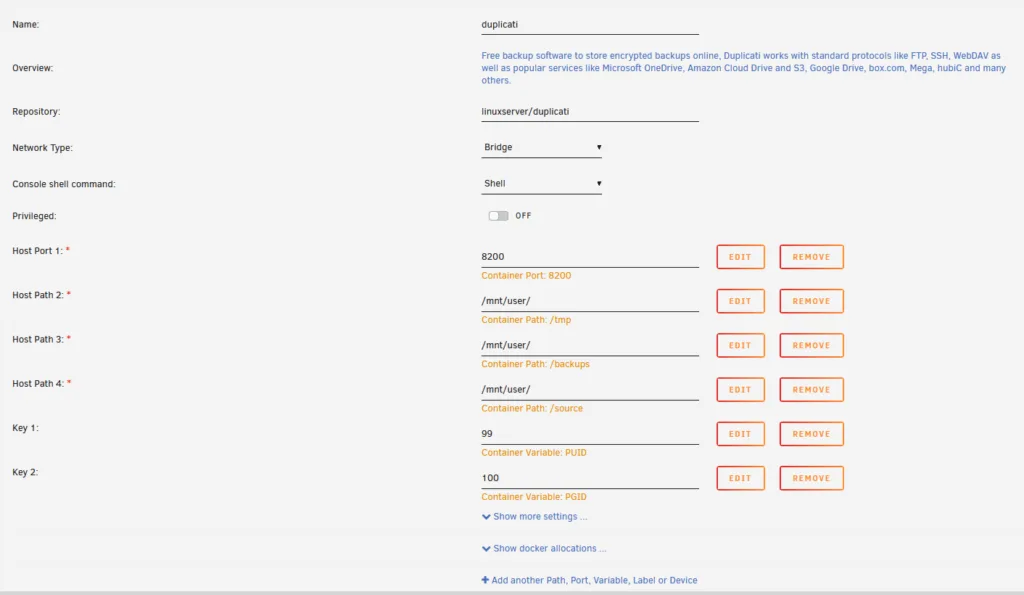Edit Host Path 3 mapping
The height and width of the screenshot is (595, 1024).
point(740,346)
